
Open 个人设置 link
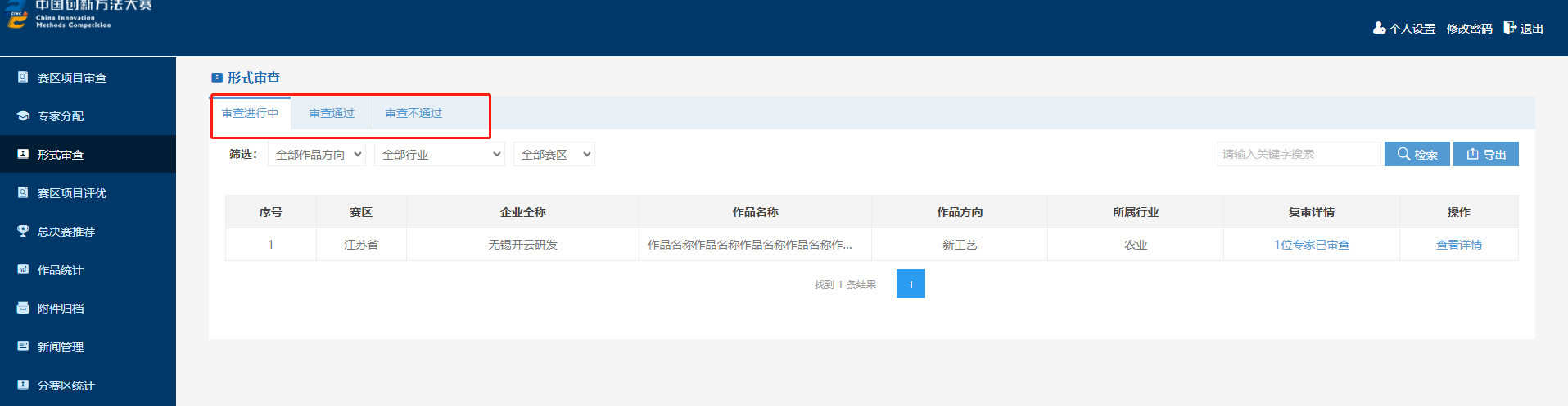click(x=1412, y=29)
